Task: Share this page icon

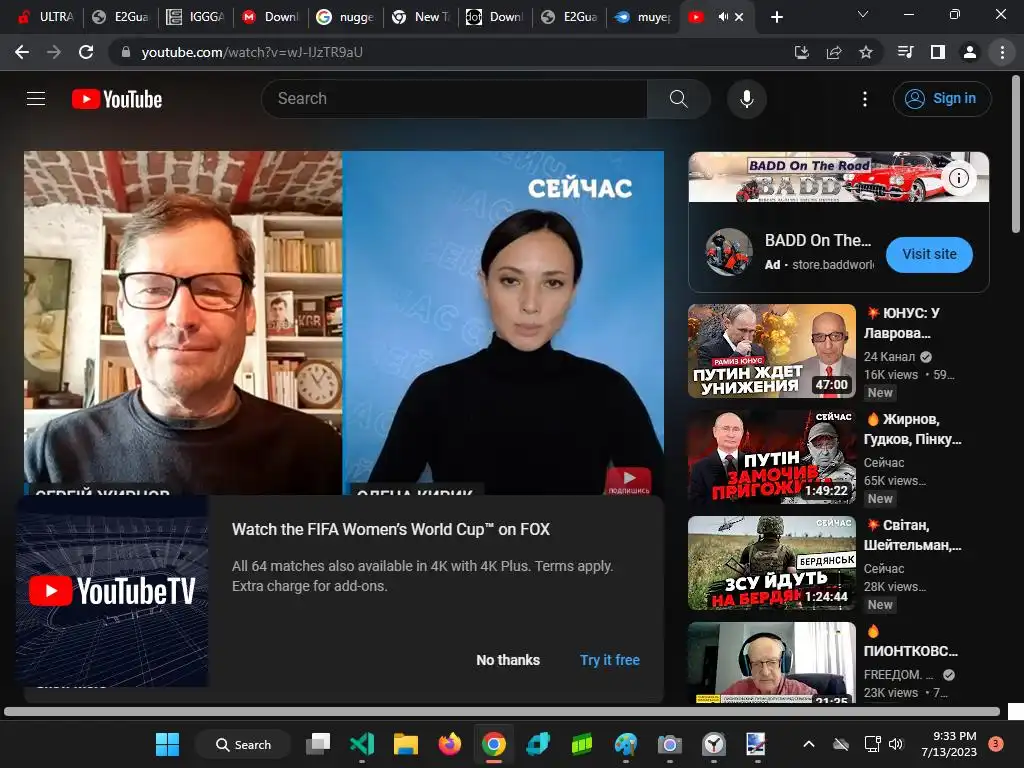Action: (x=834, y=52)
